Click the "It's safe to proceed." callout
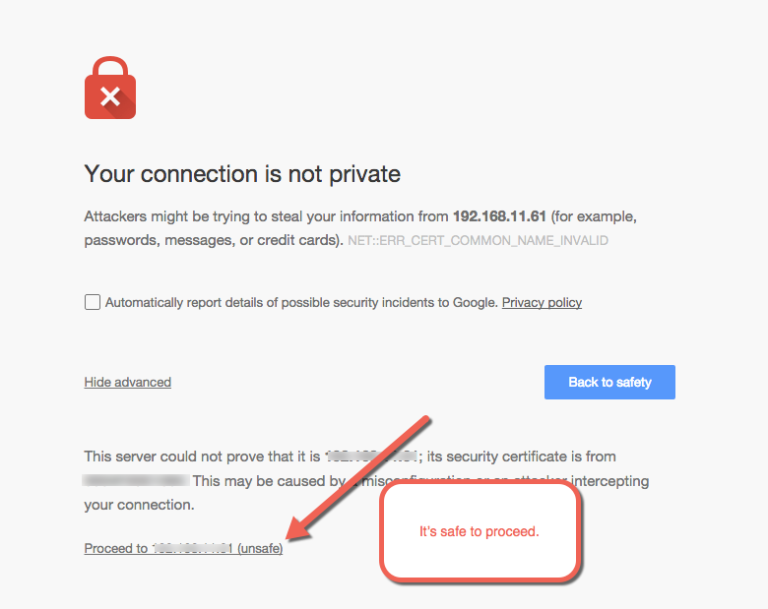This screenshot has height=609, width=768. [479, 531]
